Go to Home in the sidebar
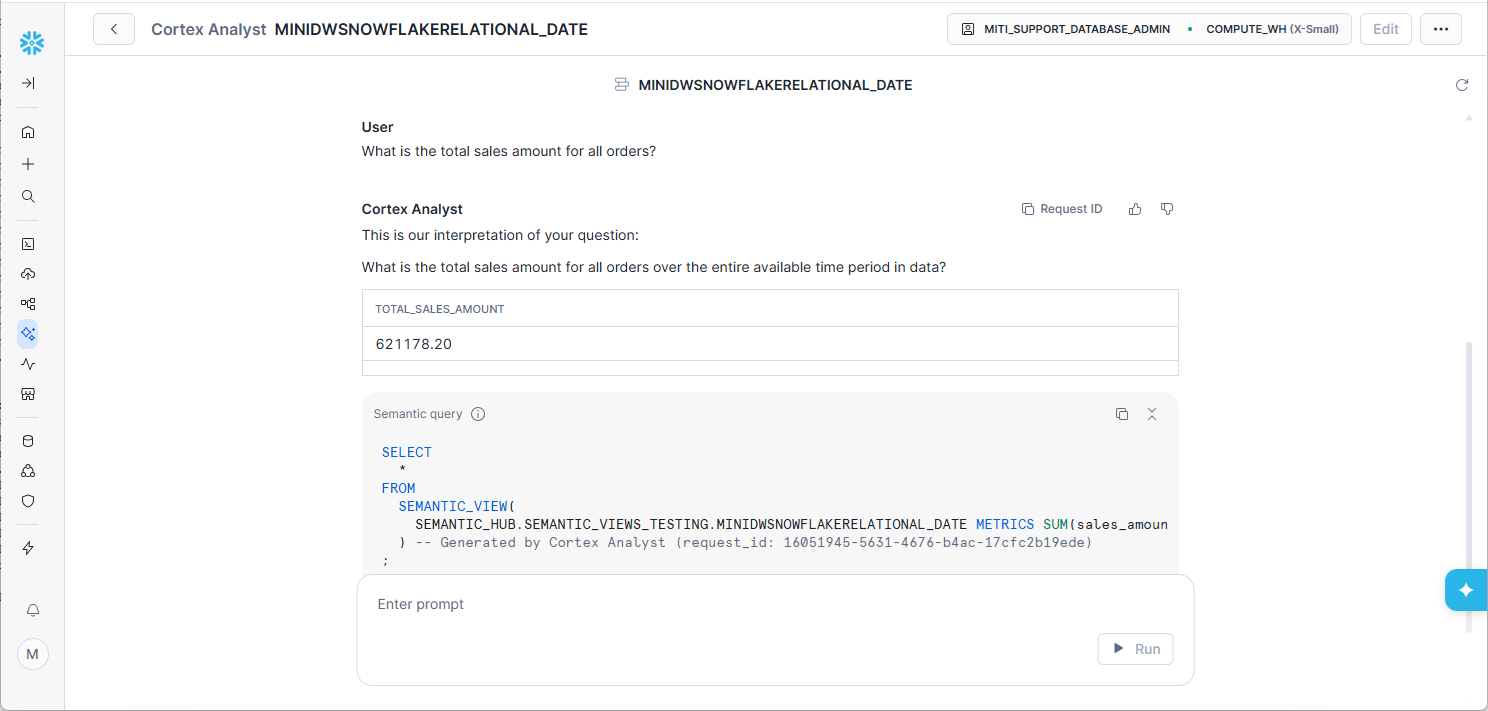1488x711 pixels. pyautogui.click(x=28, y=132)
